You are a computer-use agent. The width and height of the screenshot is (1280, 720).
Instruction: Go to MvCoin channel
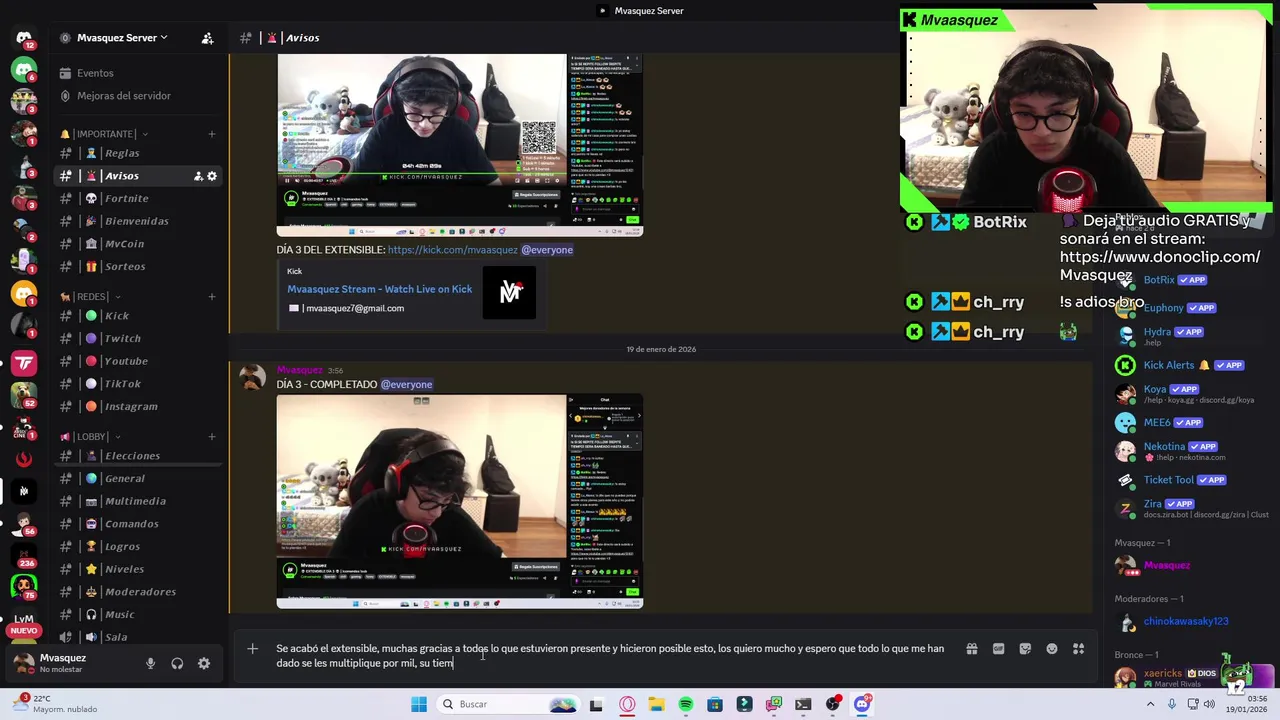[x=136, y=244]
